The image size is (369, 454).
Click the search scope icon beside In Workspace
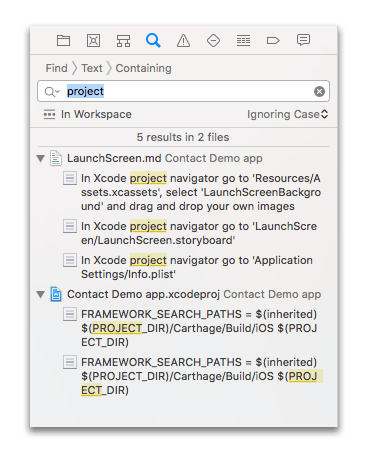pyautogui.click(x=49, y=114)
